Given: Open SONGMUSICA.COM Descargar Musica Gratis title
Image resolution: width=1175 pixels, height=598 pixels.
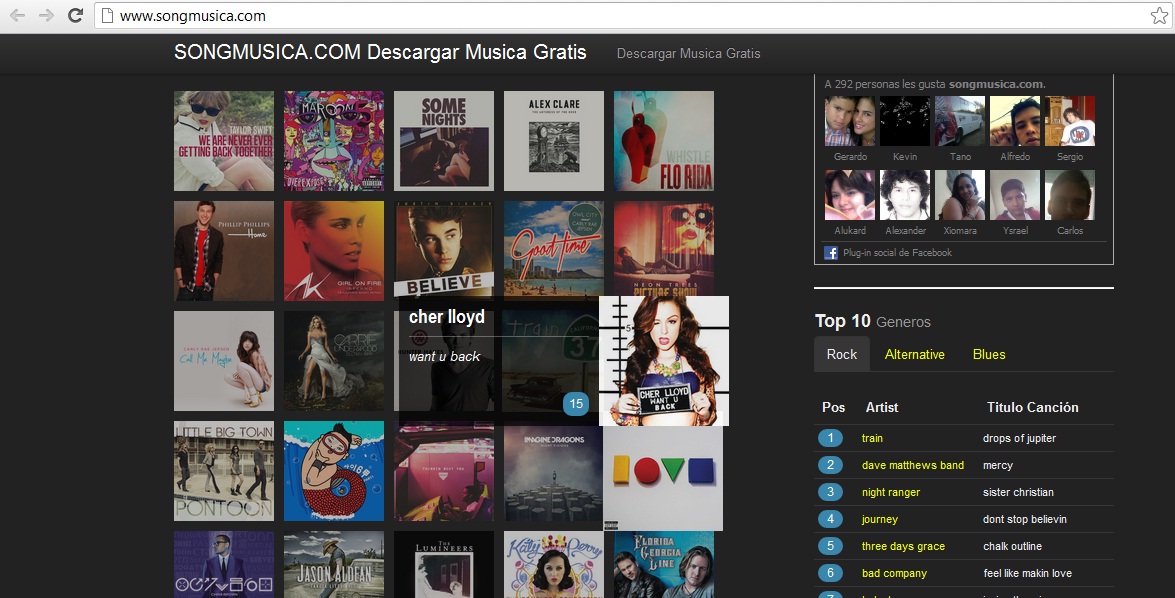Looking at the screenshot, I should (380, 52).
